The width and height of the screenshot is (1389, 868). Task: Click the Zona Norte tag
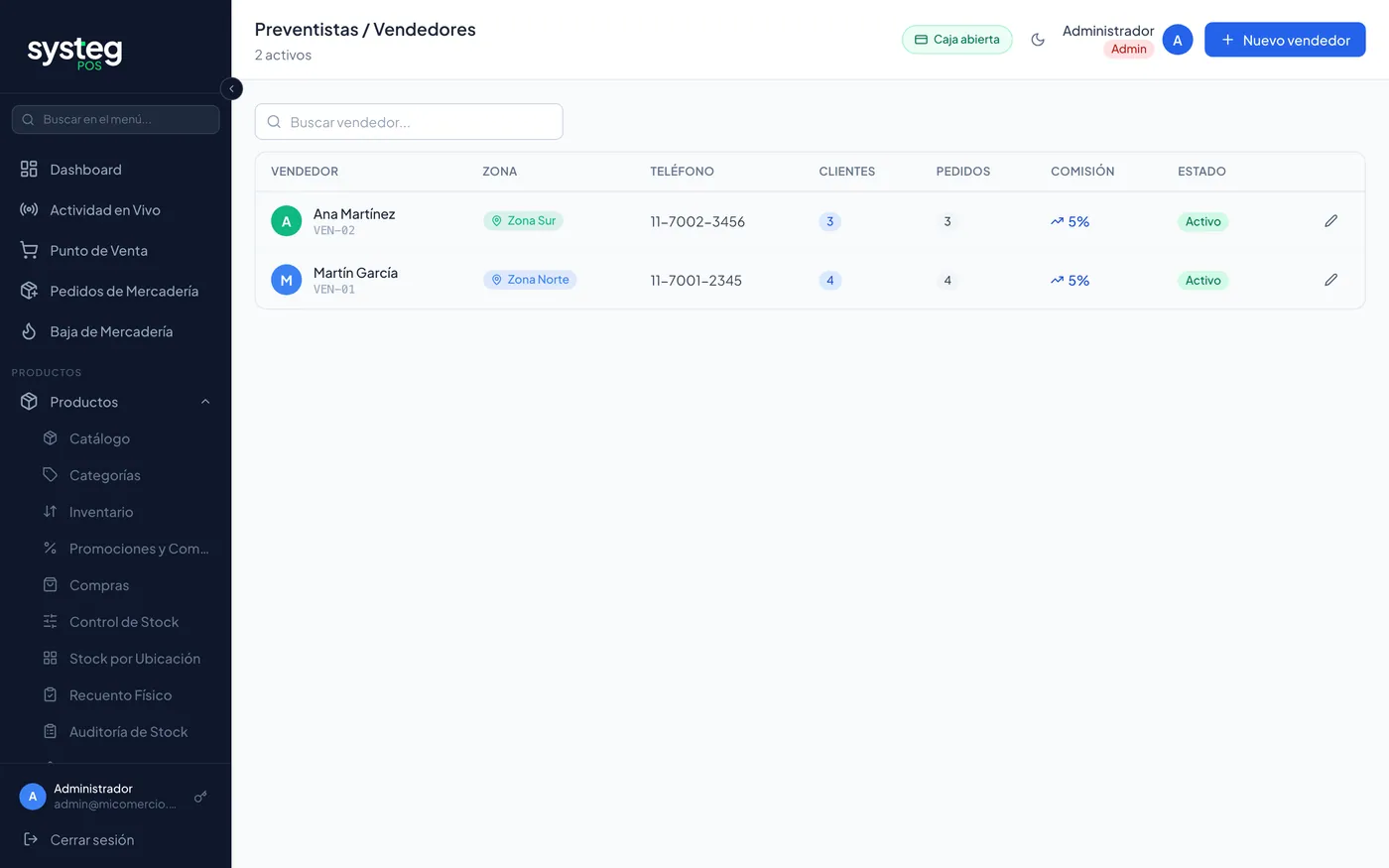(530, 280)
